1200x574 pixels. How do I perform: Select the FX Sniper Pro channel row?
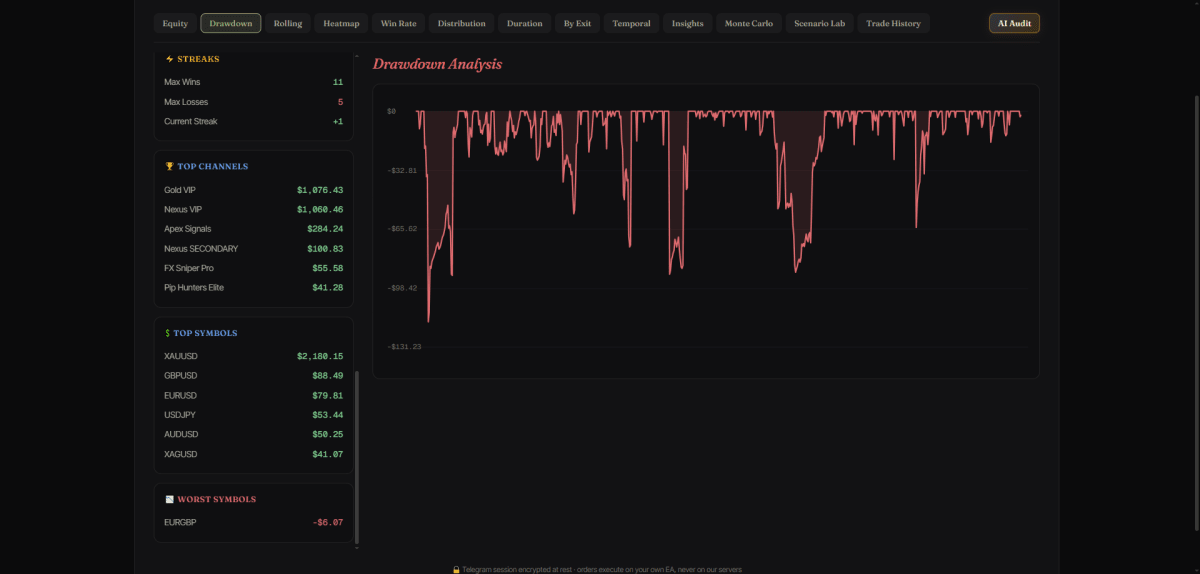coord(254,268)
